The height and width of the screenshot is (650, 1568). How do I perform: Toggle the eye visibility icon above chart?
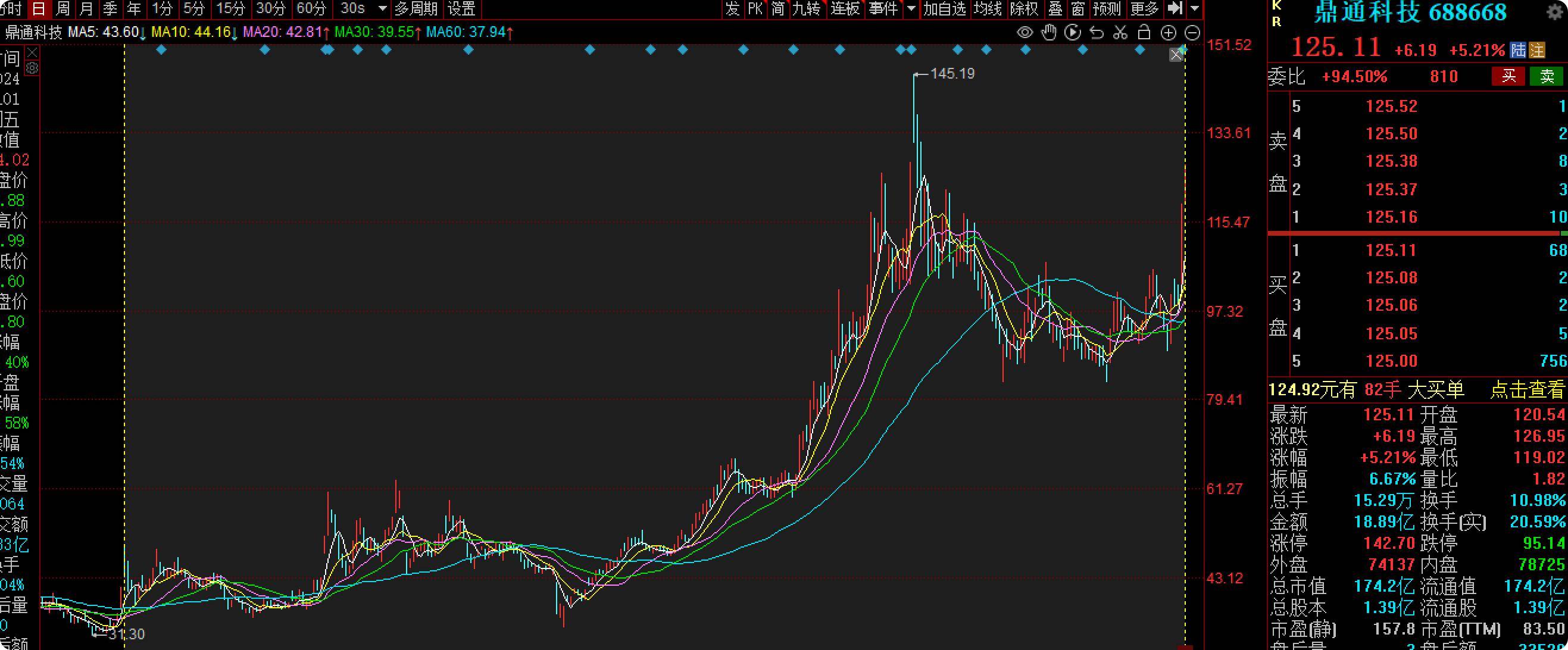tap(1025, 33)
